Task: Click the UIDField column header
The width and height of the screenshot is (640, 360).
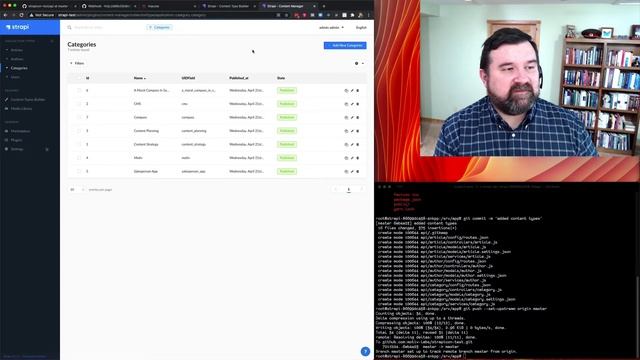Action: 188,78
